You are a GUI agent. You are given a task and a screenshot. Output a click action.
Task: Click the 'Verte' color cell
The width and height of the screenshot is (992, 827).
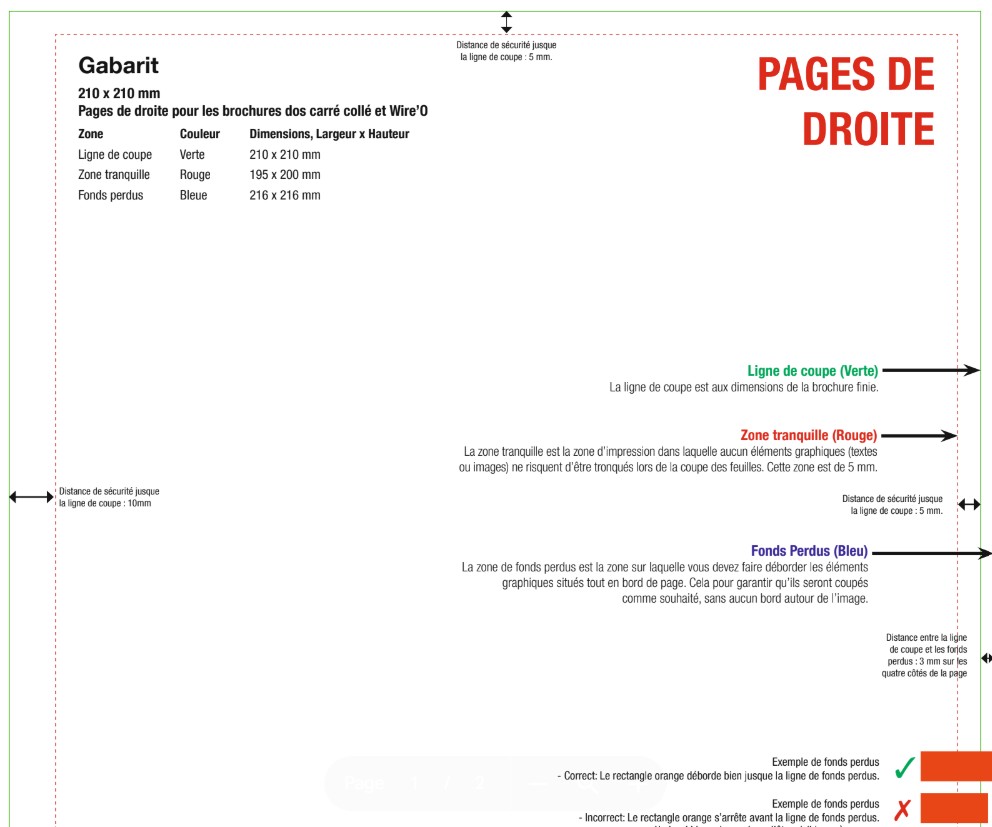pyautogui.click(x=192, y=154)
